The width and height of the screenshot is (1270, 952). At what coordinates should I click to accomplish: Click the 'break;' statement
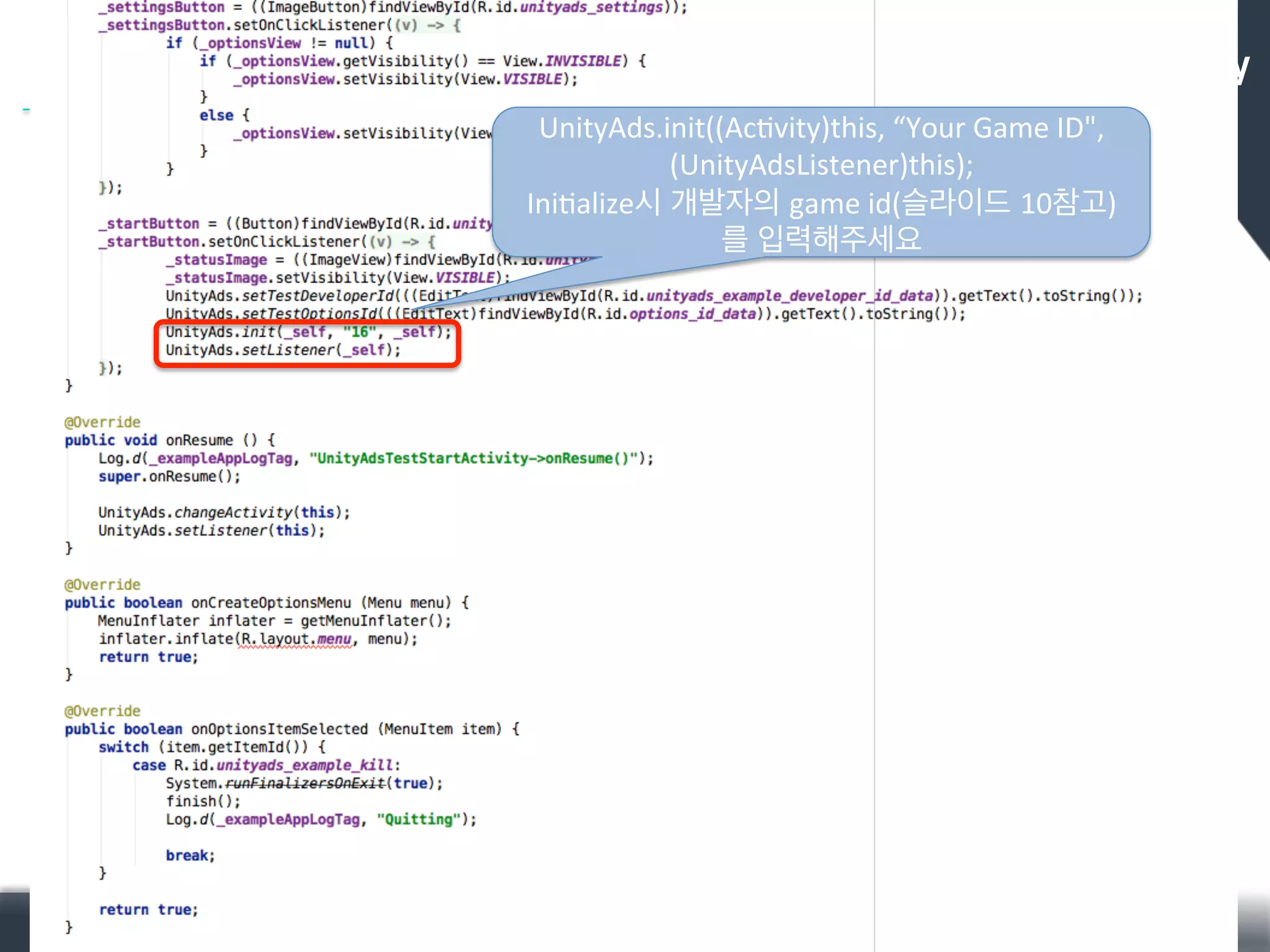(190, 855)
